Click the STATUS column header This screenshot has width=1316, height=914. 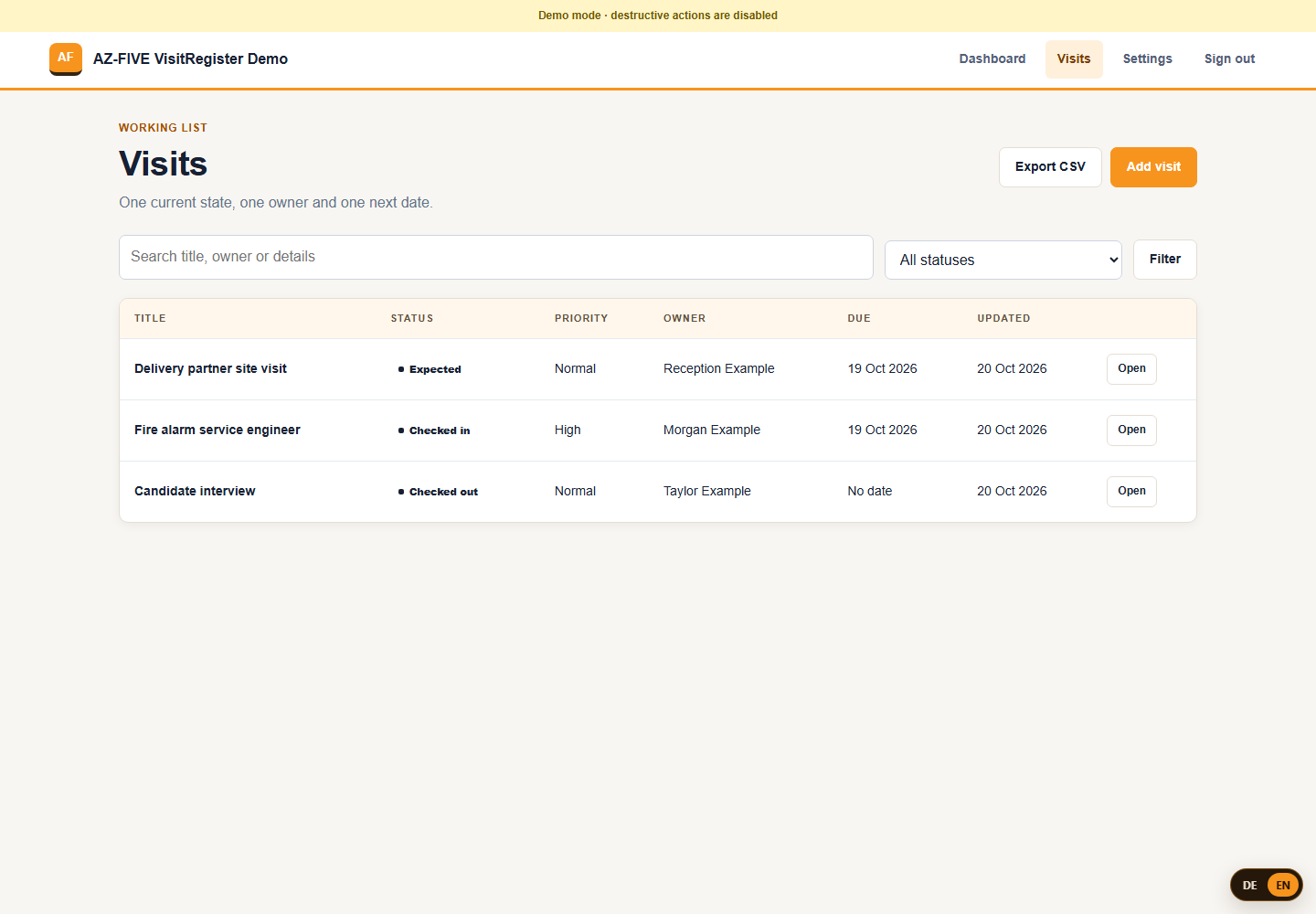[412, 319]
